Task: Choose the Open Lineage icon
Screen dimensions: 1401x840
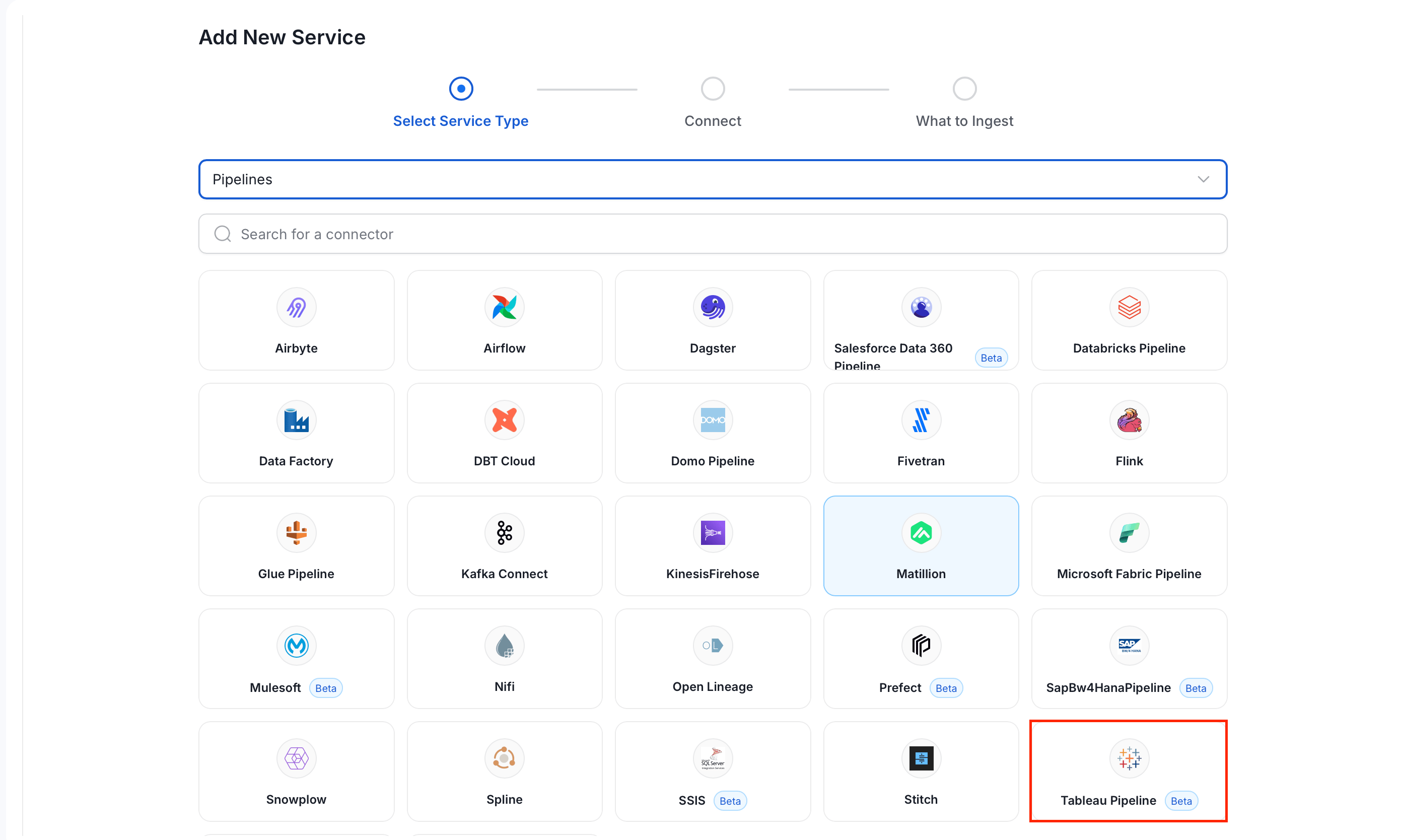Action: point(713,645)
